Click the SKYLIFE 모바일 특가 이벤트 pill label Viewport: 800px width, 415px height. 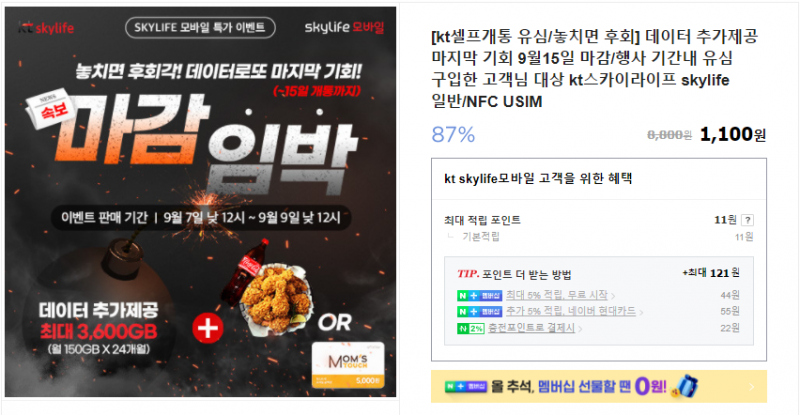pyautogui.click(x=200, y=28)
